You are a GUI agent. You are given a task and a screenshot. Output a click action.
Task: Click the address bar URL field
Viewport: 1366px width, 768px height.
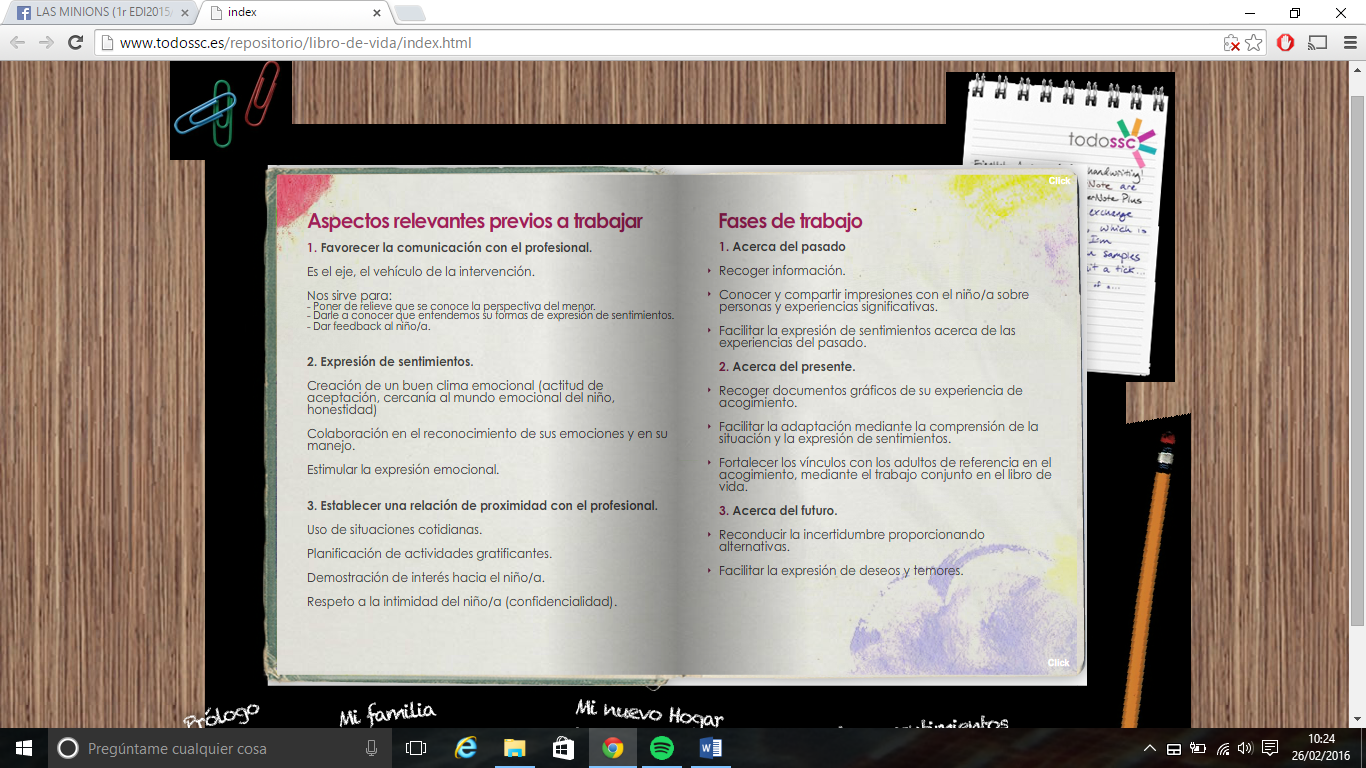click(x=660, y=43)
